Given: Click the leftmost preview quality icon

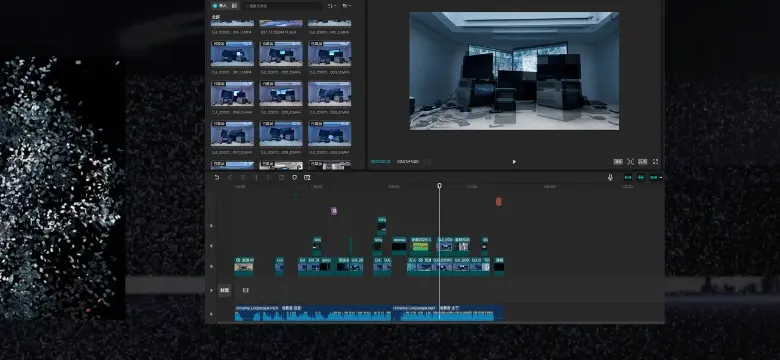Looking at the screenshot, I should [618, 162].
